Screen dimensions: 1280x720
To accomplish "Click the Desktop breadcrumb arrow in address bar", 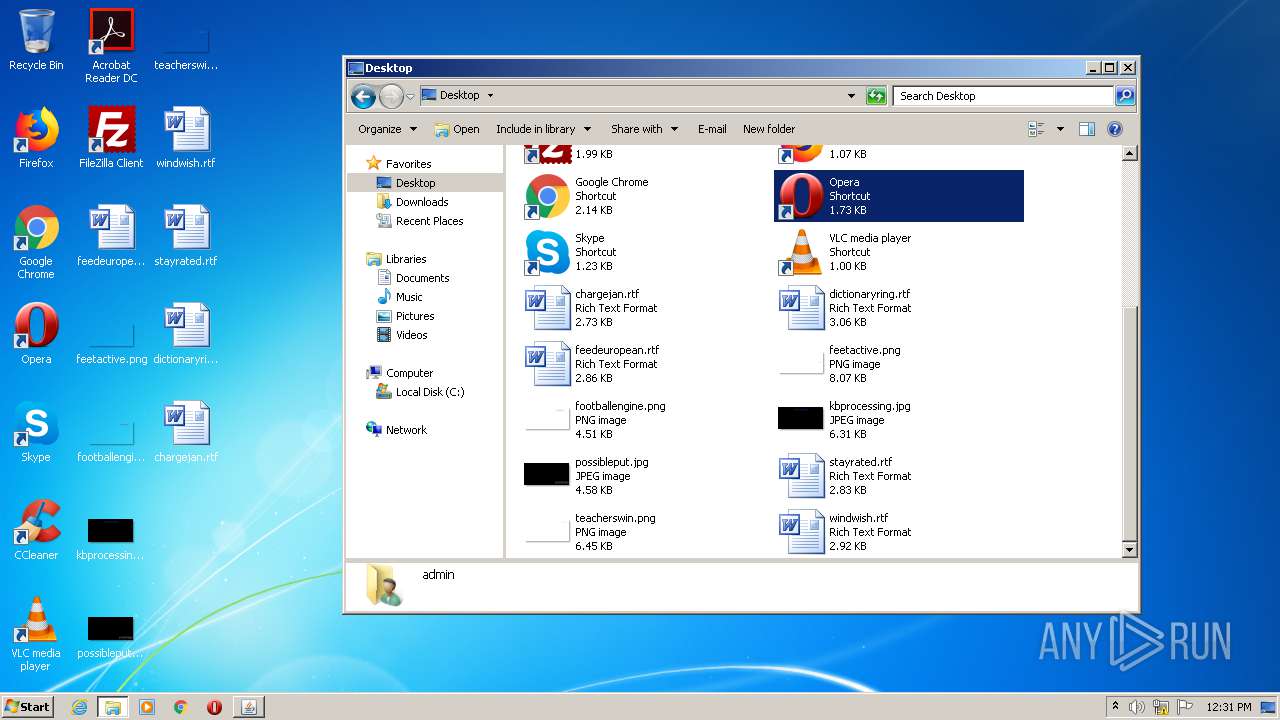I will [x=490, y=96].
